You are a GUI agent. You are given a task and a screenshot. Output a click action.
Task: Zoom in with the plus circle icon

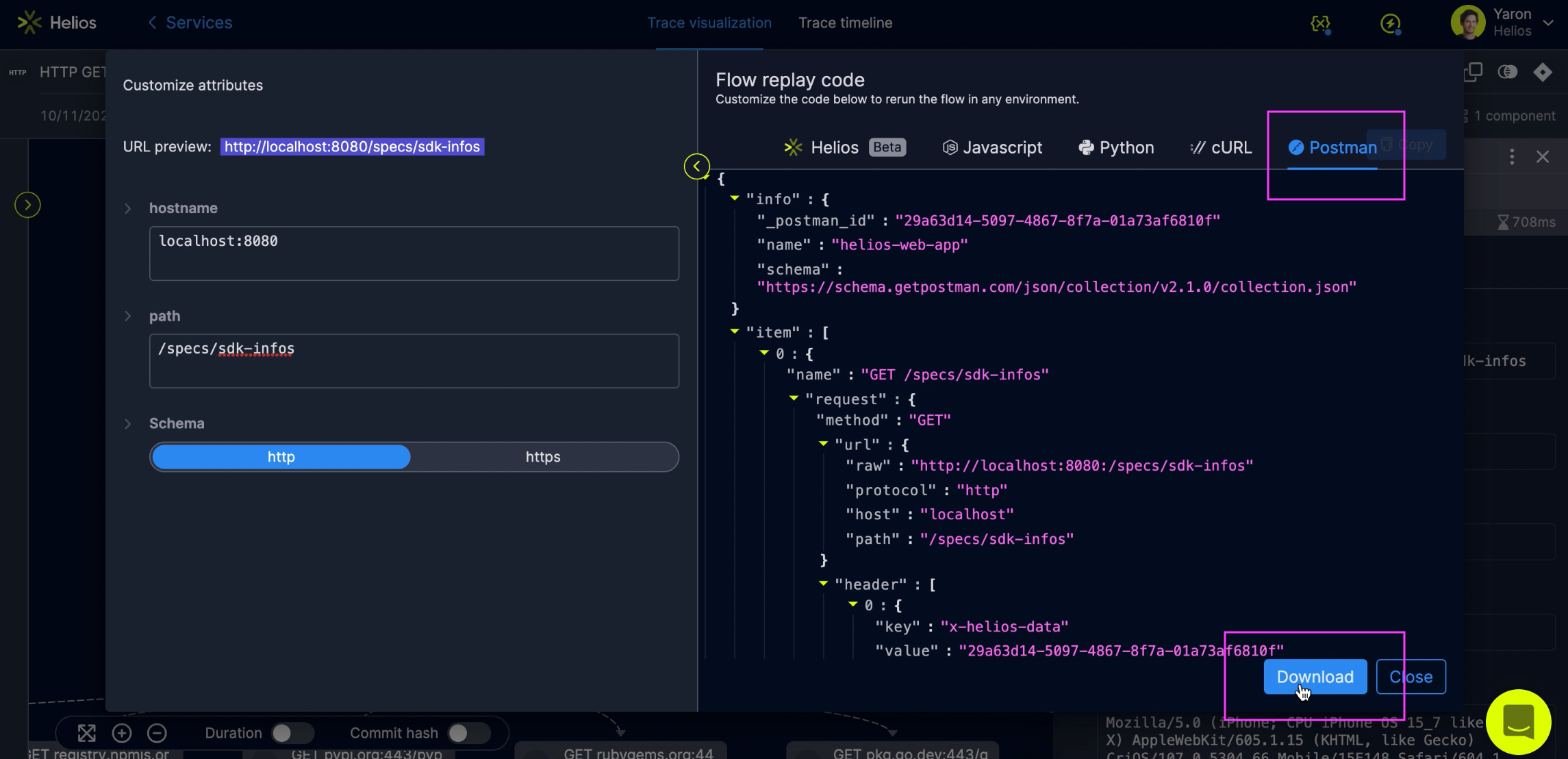tap(122, 733)
